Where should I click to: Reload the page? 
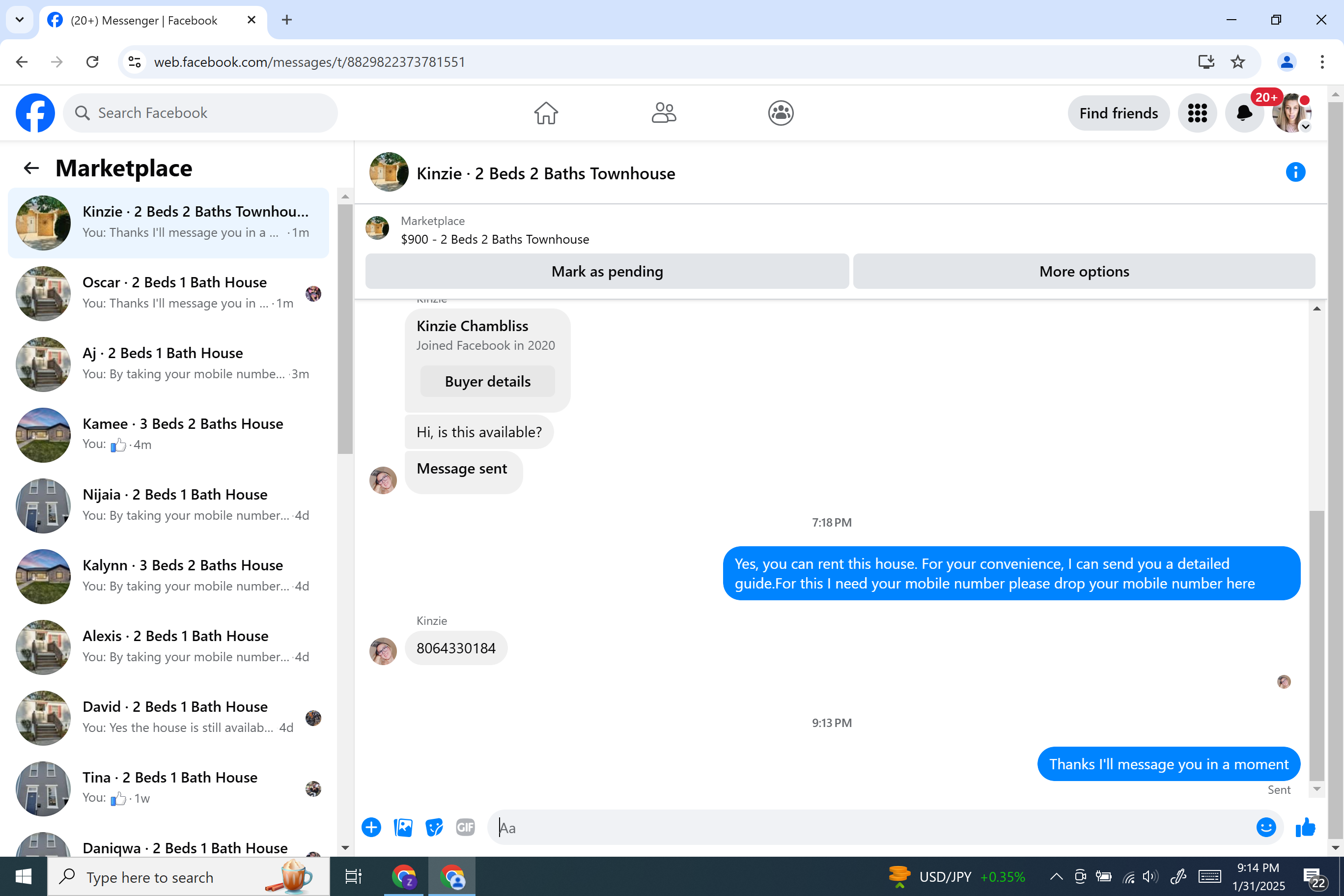92,62
